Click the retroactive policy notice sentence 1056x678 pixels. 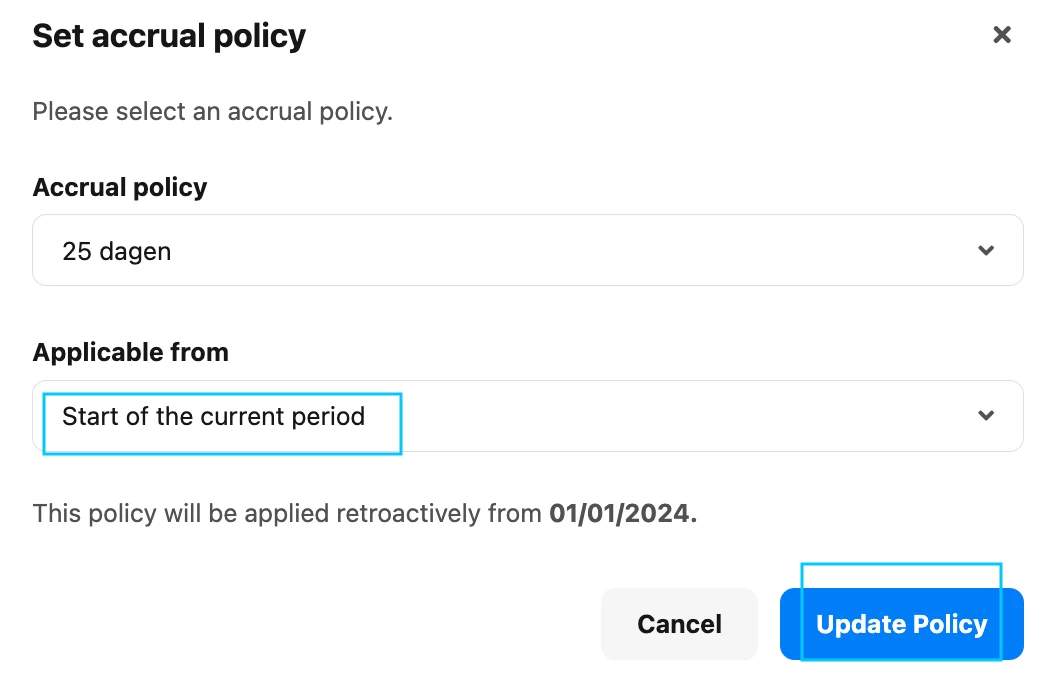[364, 513]
